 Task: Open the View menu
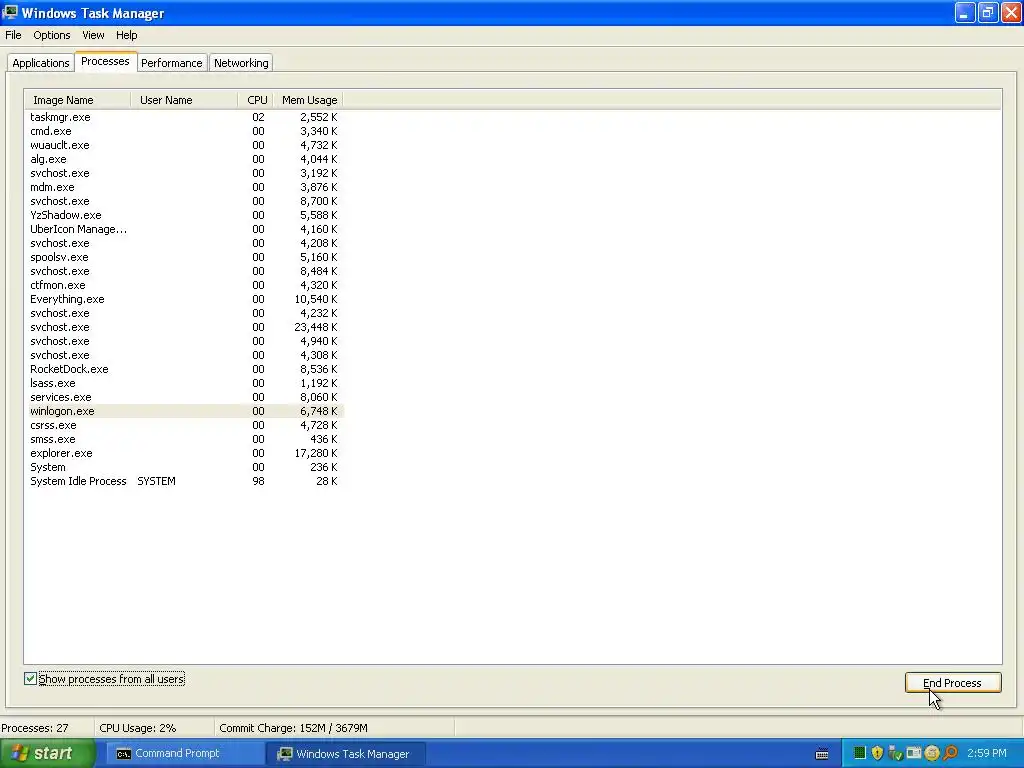[x=93, y=35]
